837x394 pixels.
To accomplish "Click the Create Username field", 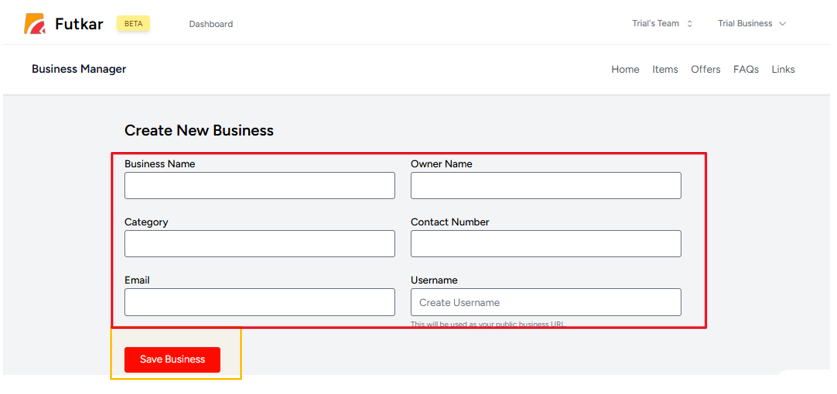I will [x=546, y=302].
